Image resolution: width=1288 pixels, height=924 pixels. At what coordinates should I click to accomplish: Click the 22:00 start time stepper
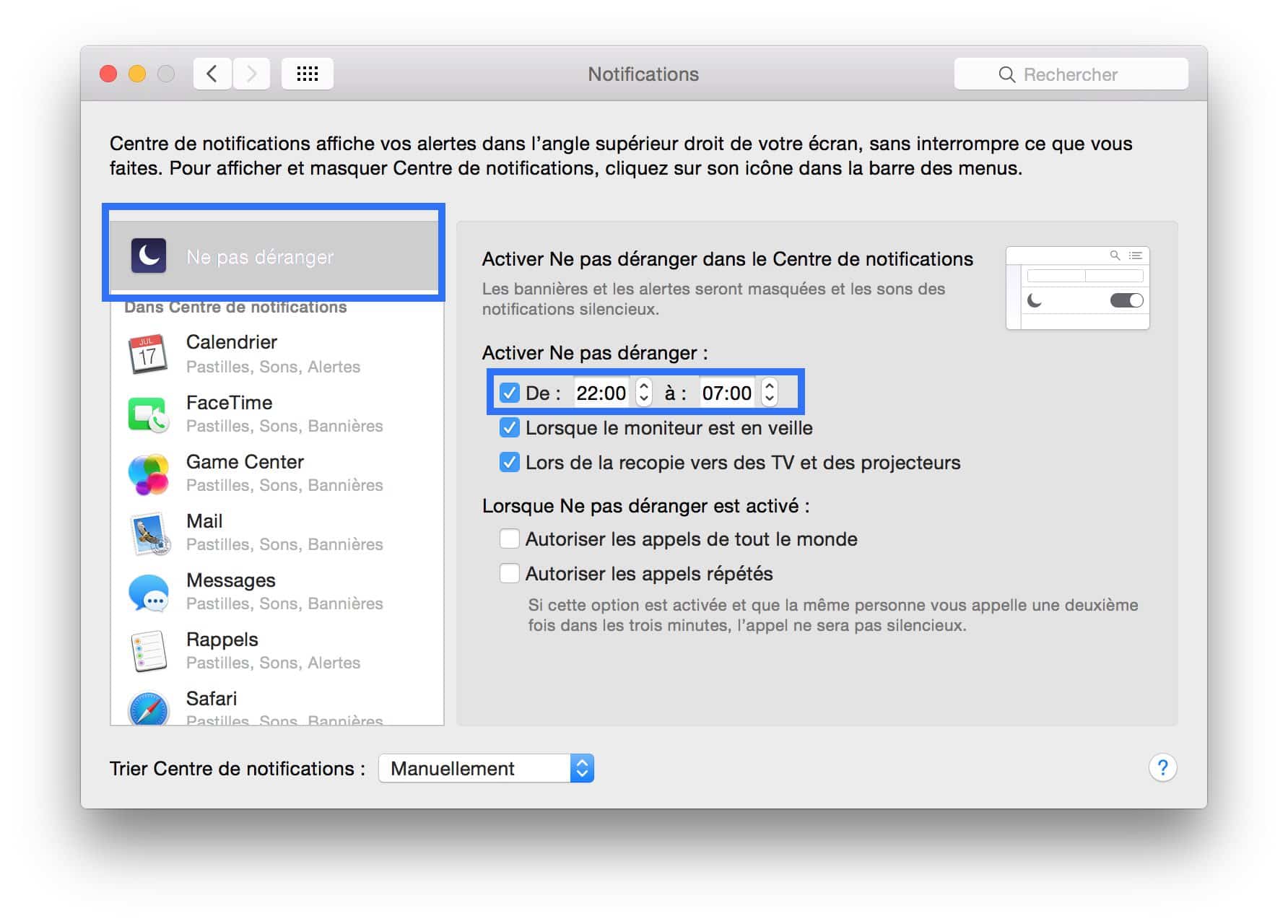[644, 392]
